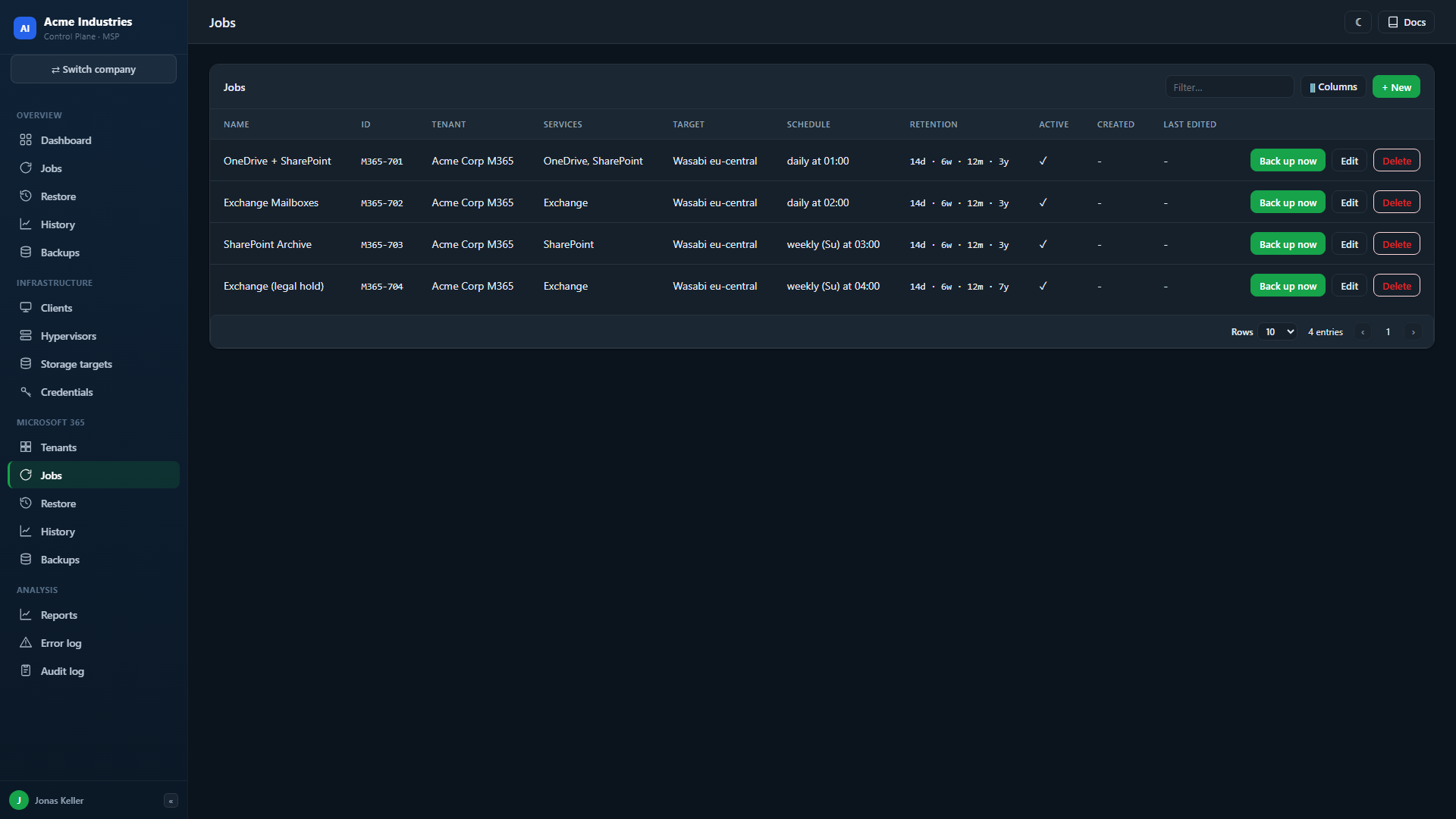Create a new job with New button
The image size is (1456, 819).
[1396, 87]
